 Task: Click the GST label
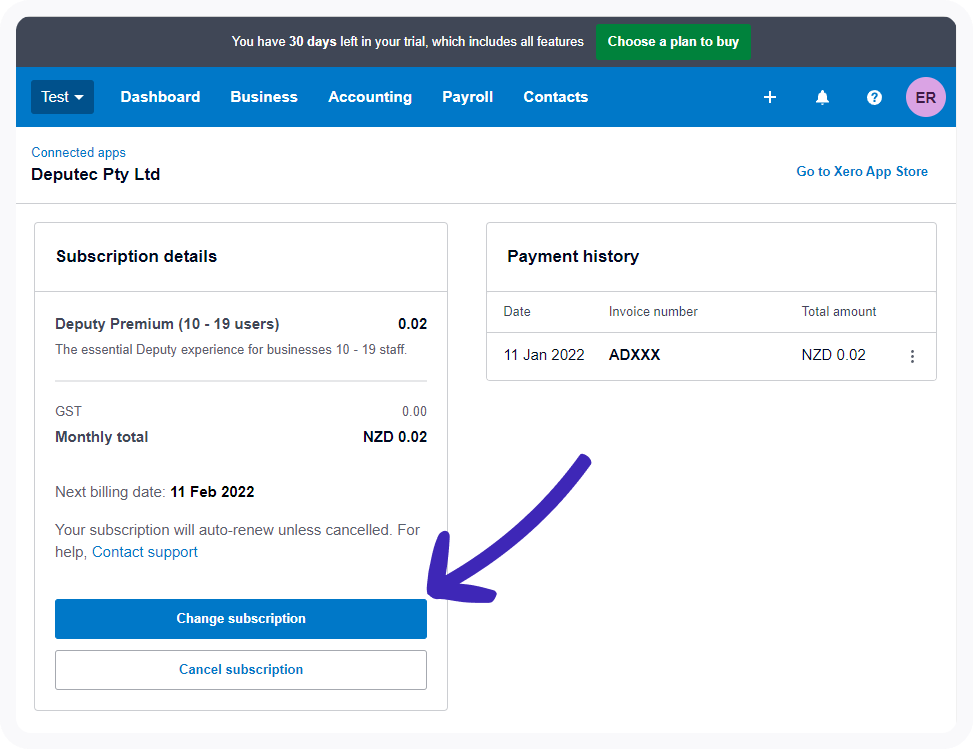(68, 411)
